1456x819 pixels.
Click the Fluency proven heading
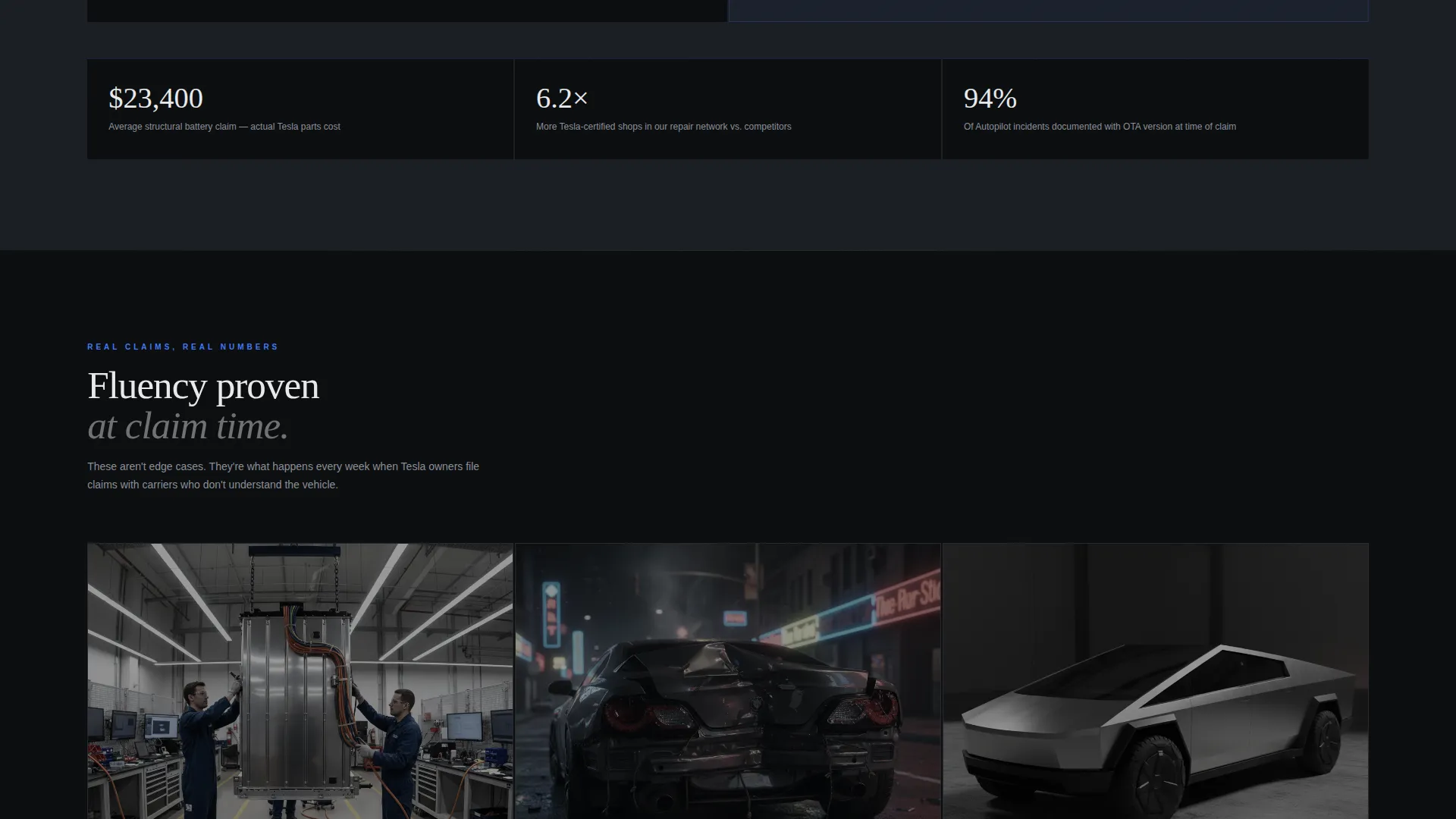[x=203, y=386]
